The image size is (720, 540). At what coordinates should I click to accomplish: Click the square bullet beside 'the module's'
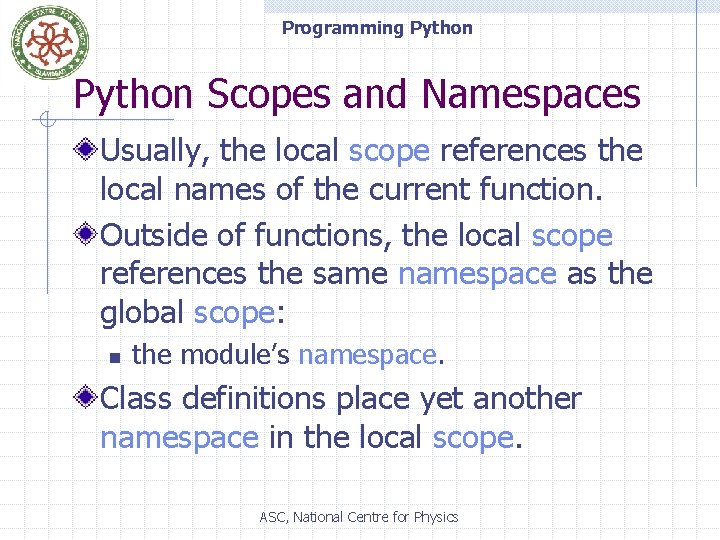pyautogui.click(x=115, y=357)
